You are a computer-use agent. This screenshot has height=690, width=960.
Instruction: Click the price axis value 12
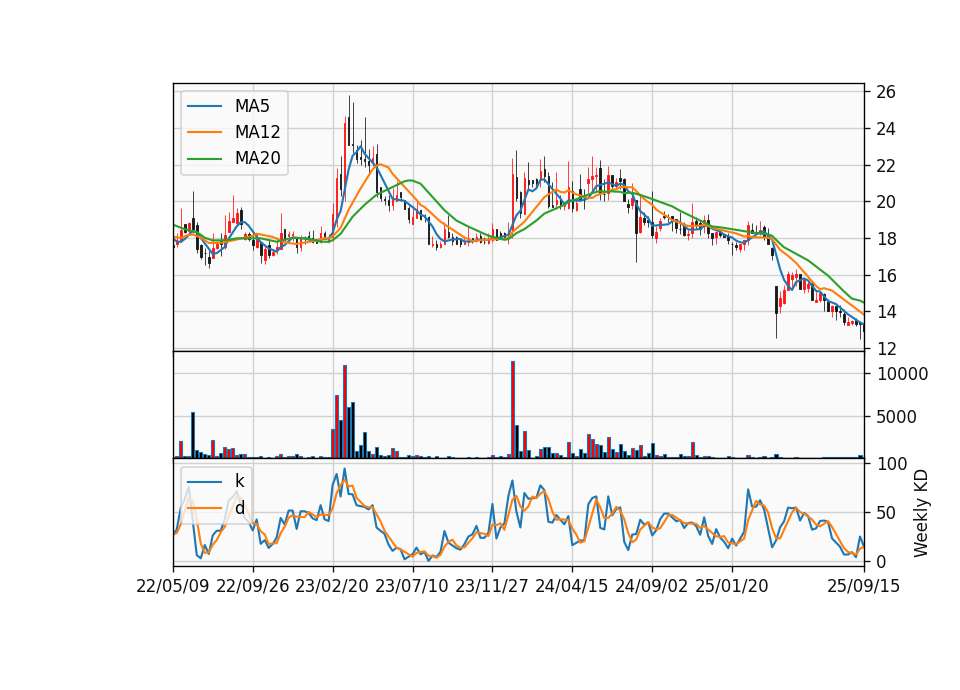[886, 349]
